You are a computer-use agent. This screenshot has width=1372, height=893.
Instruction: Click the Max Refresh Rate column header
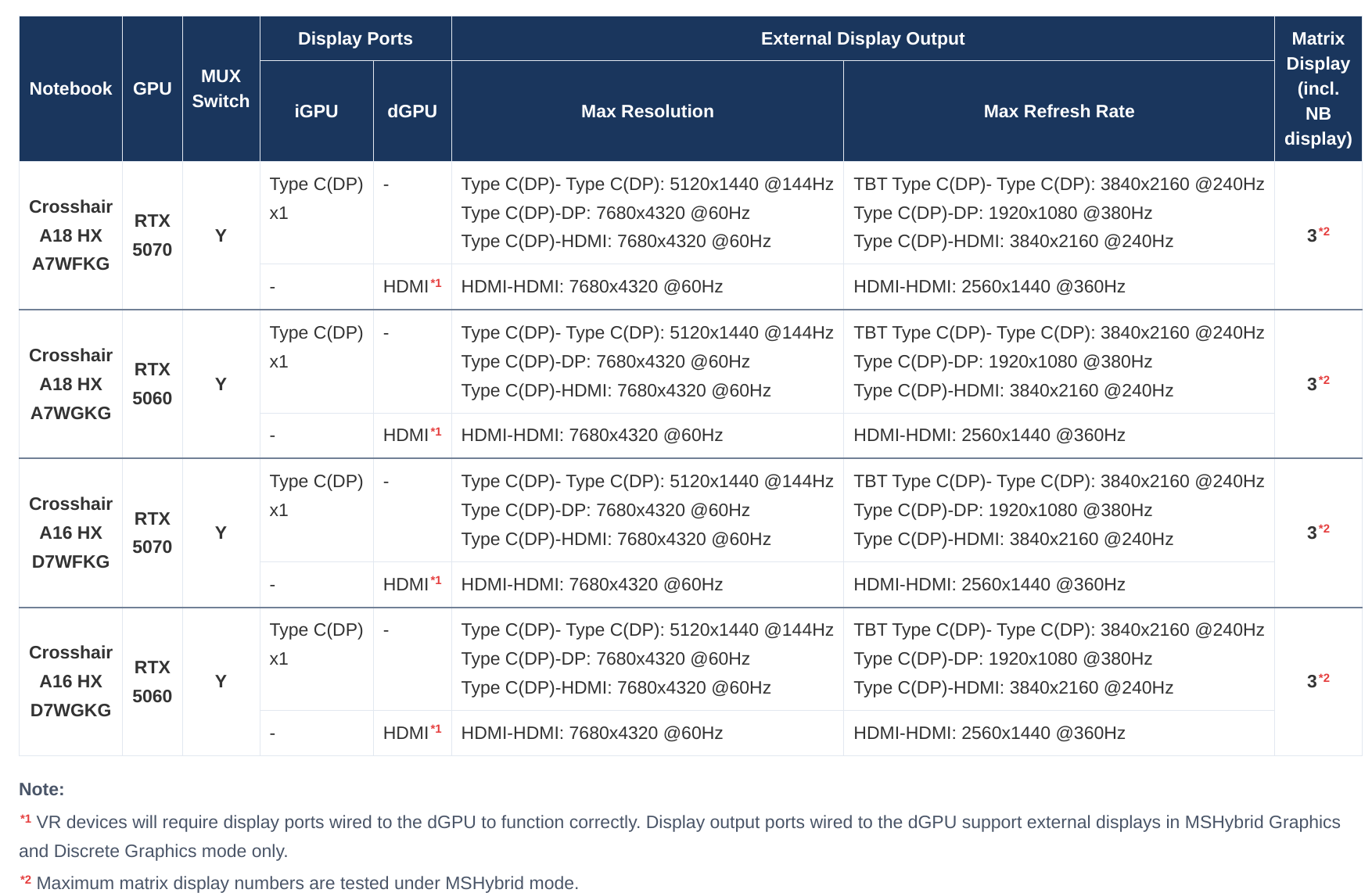(x=1058, y=111)
